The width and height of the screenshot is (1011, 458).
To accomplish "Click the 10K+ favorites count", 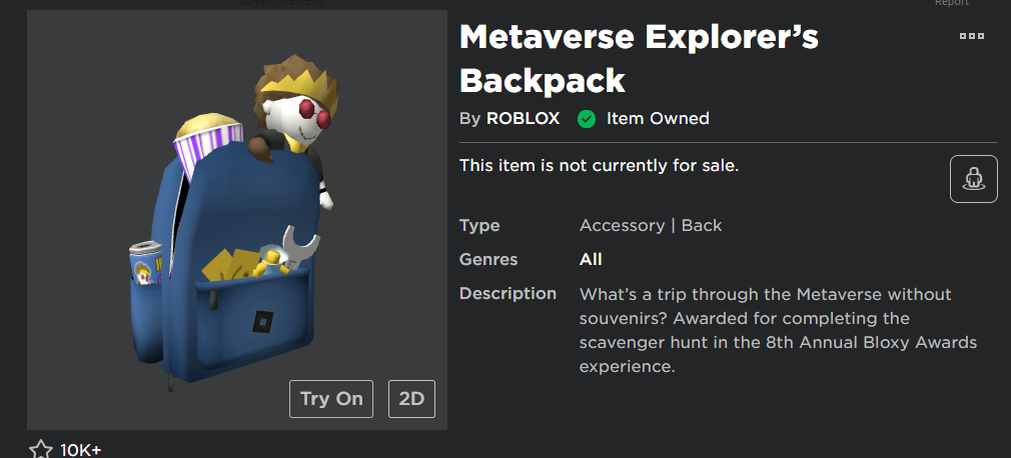I will pos(80,450).
